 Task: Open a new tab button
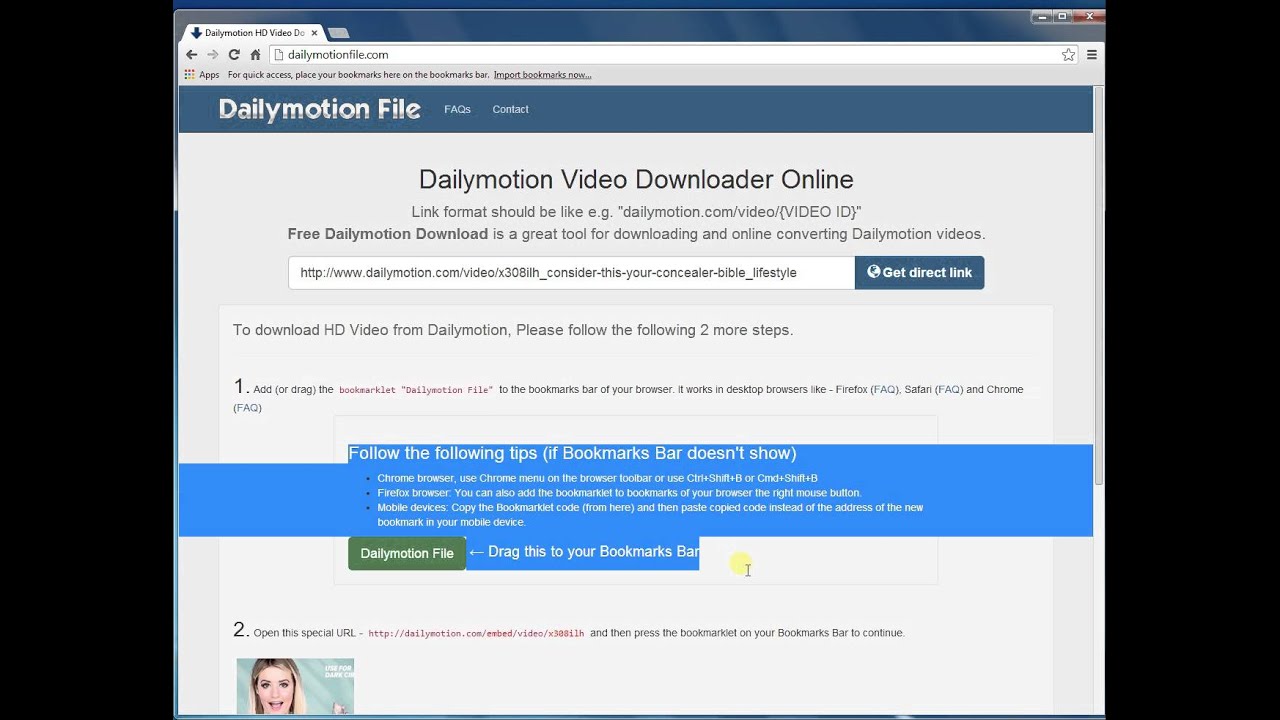(338, 33)
